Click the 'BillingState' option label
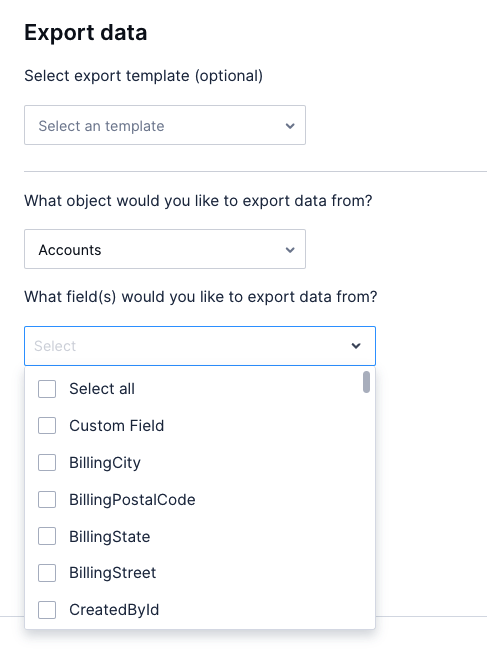The height and width of the screenshot is (651, 487). coord(110,536)
